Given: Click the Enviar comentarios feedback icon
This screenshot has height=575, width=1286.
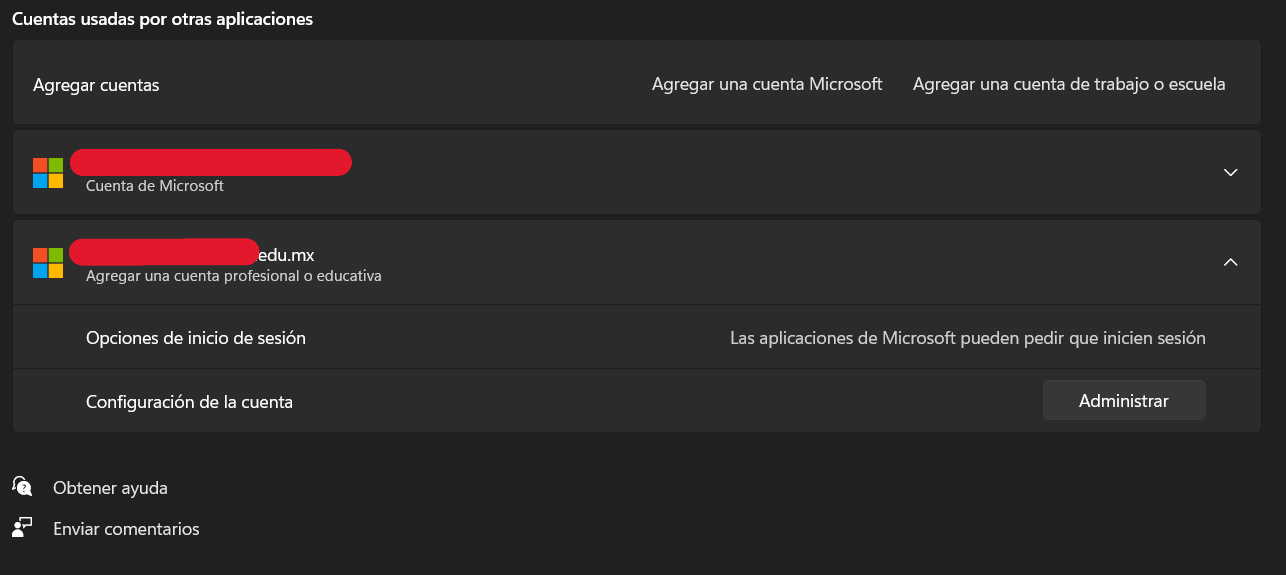Looking at the screenshot, I should click(22, 527).
